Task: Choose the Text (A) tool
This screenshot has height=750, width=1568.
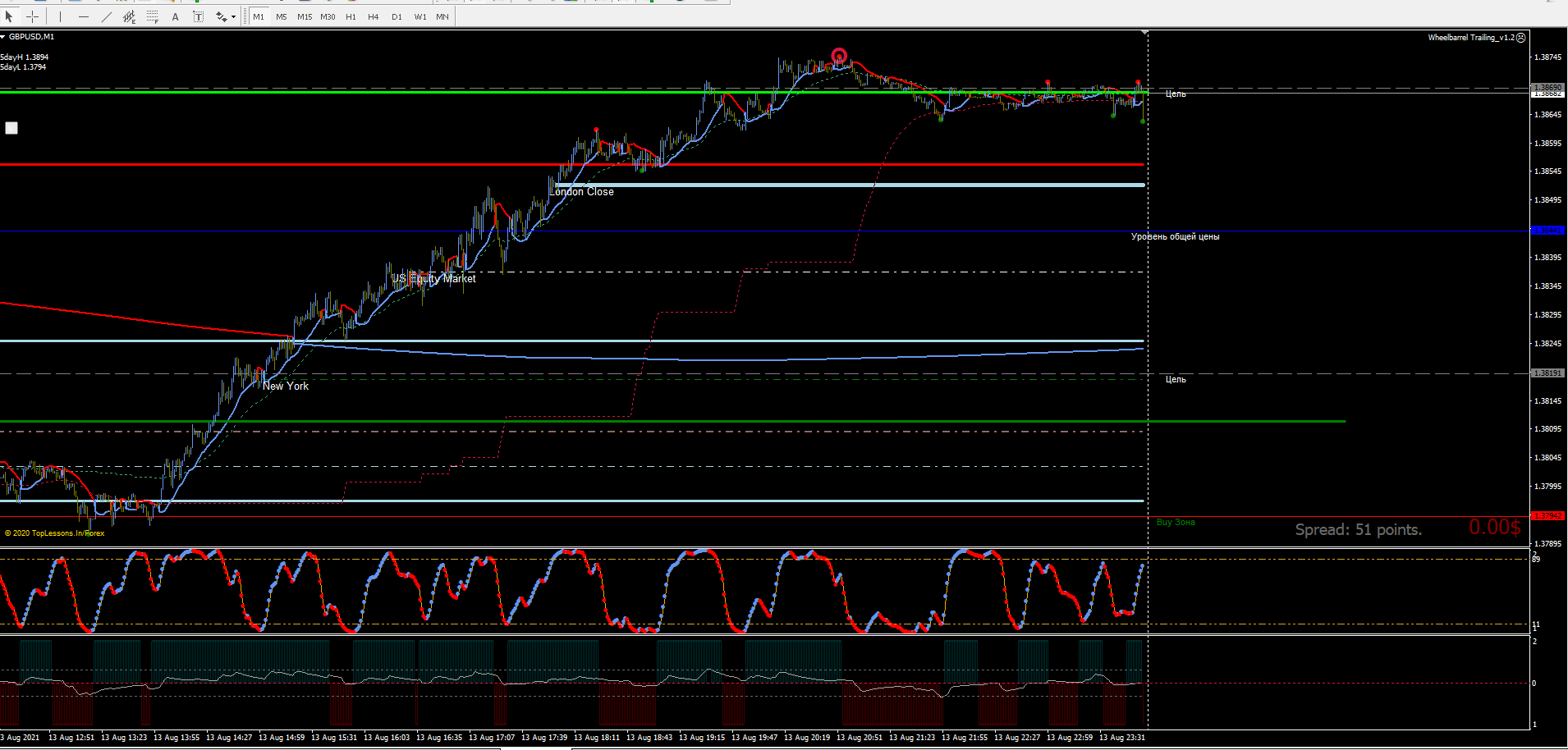Action: [175, 16]
